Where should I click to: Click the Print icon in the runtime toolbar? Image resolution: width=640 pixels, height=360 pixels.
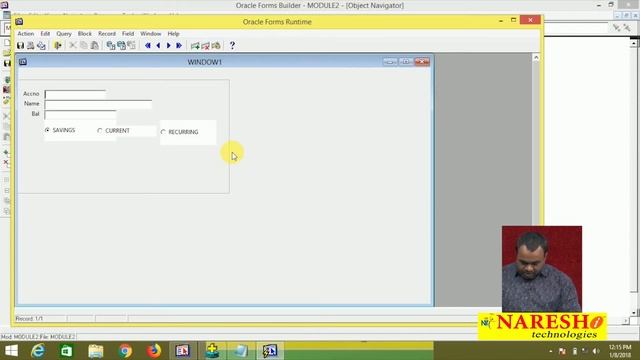pyautogui.click(x=31, y=45)
